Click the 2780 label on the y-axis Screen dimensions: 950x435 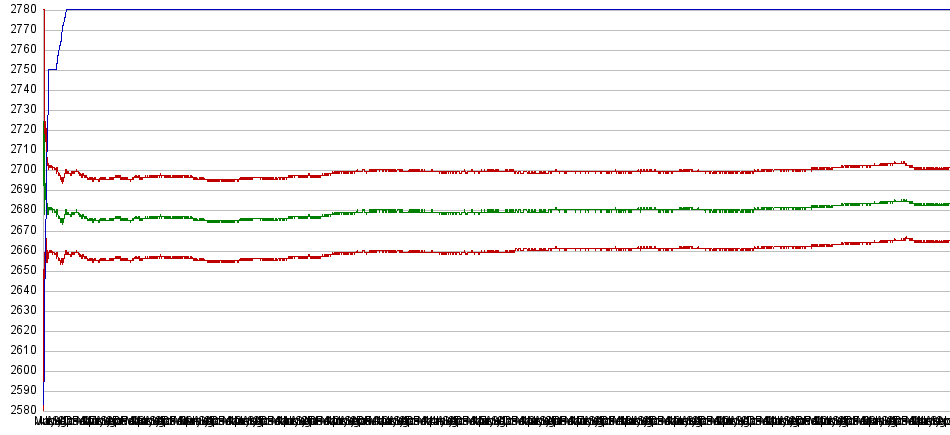[19, 10]
